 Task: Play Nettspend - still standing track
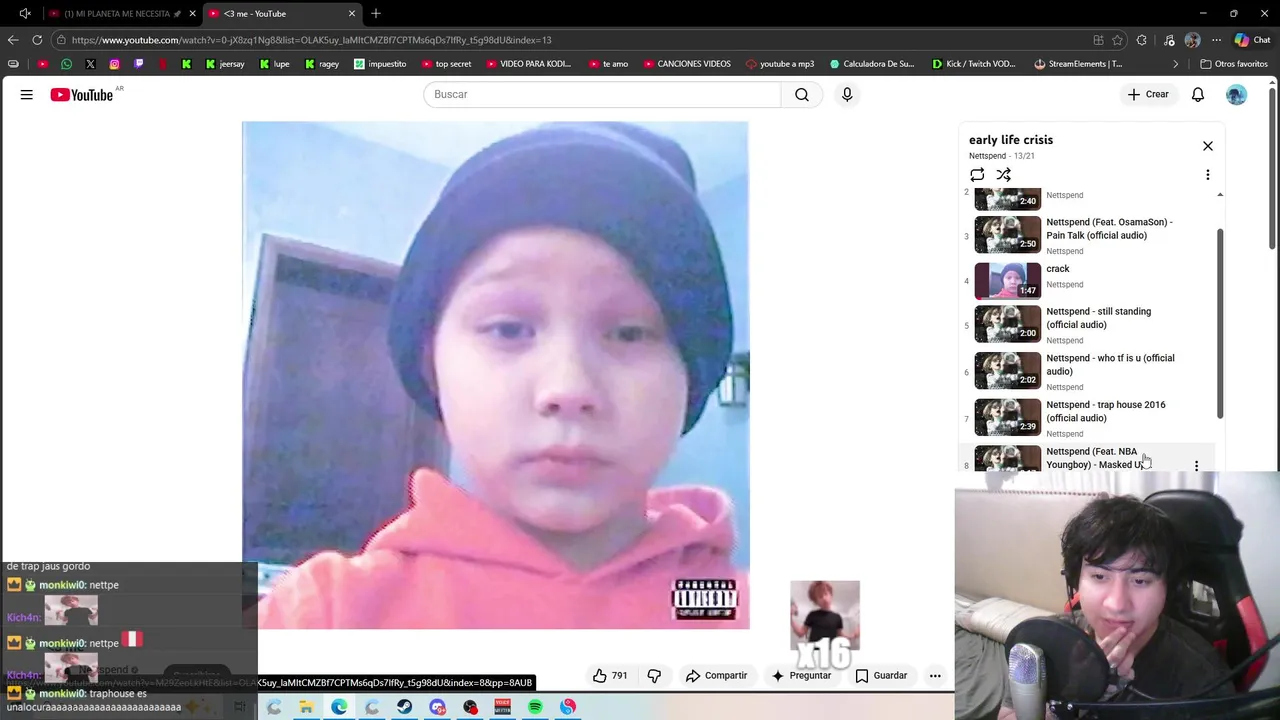tap(1098, 318)
